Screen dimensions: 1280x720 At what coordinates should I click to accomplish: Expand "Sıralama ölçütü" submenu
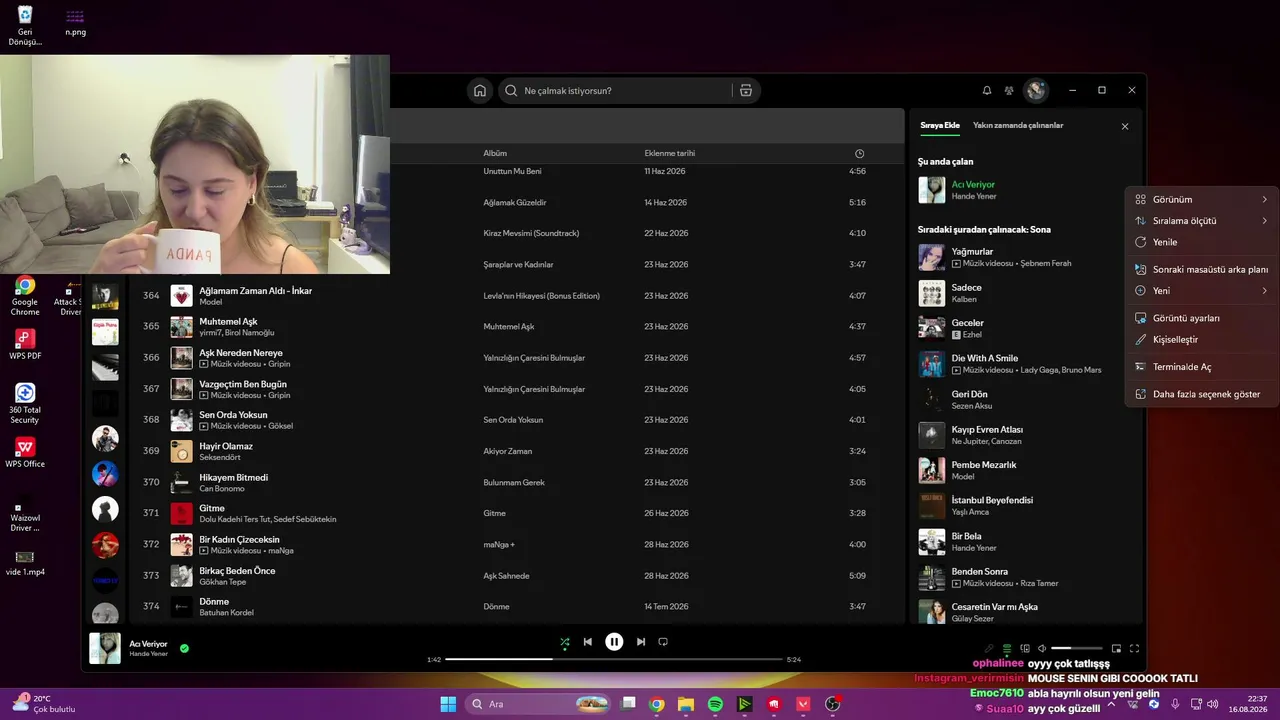pos(1201,221)
